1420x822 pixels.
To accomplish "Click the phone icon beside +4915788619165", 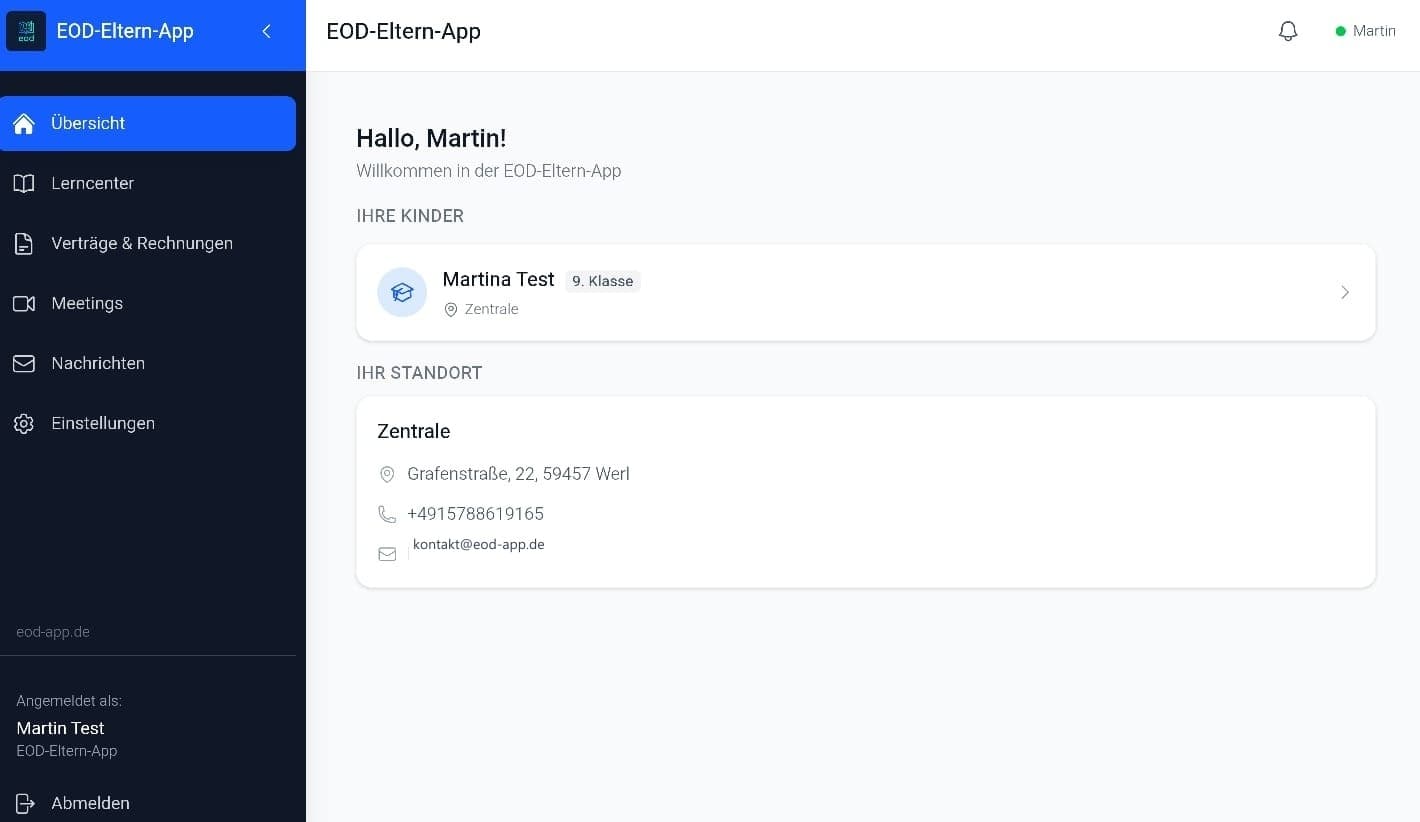I will tap(387, 514).
